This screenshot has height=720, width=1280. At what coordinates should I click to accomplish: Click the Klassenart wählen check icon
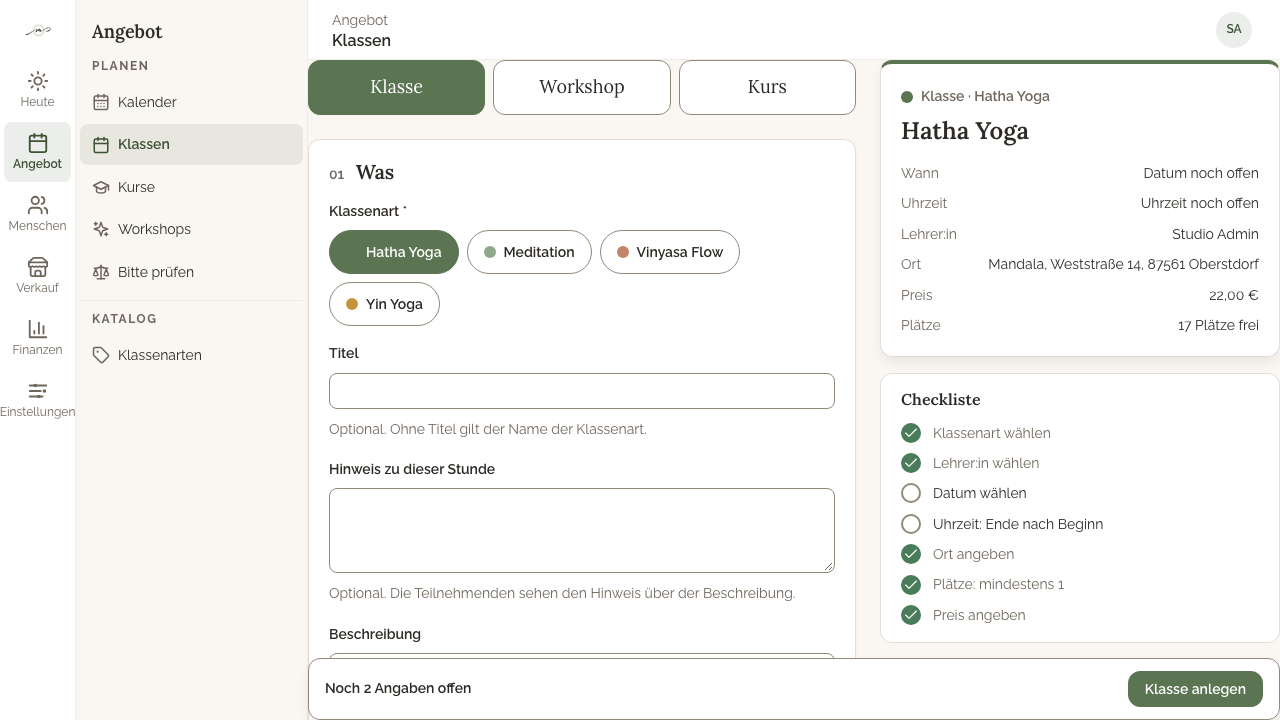(911, 433)
